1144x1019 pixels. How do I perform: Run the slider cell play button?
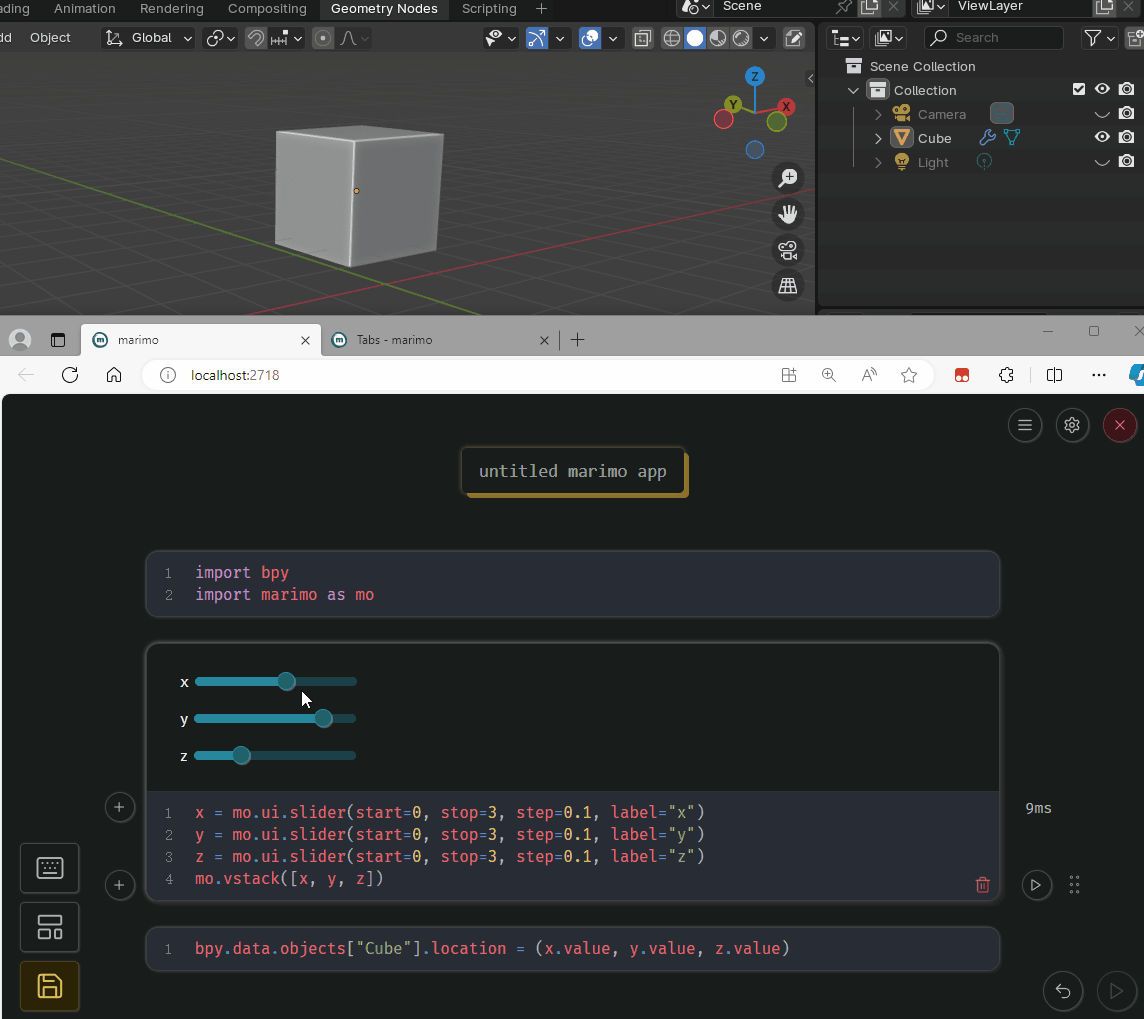point(1036,885)
